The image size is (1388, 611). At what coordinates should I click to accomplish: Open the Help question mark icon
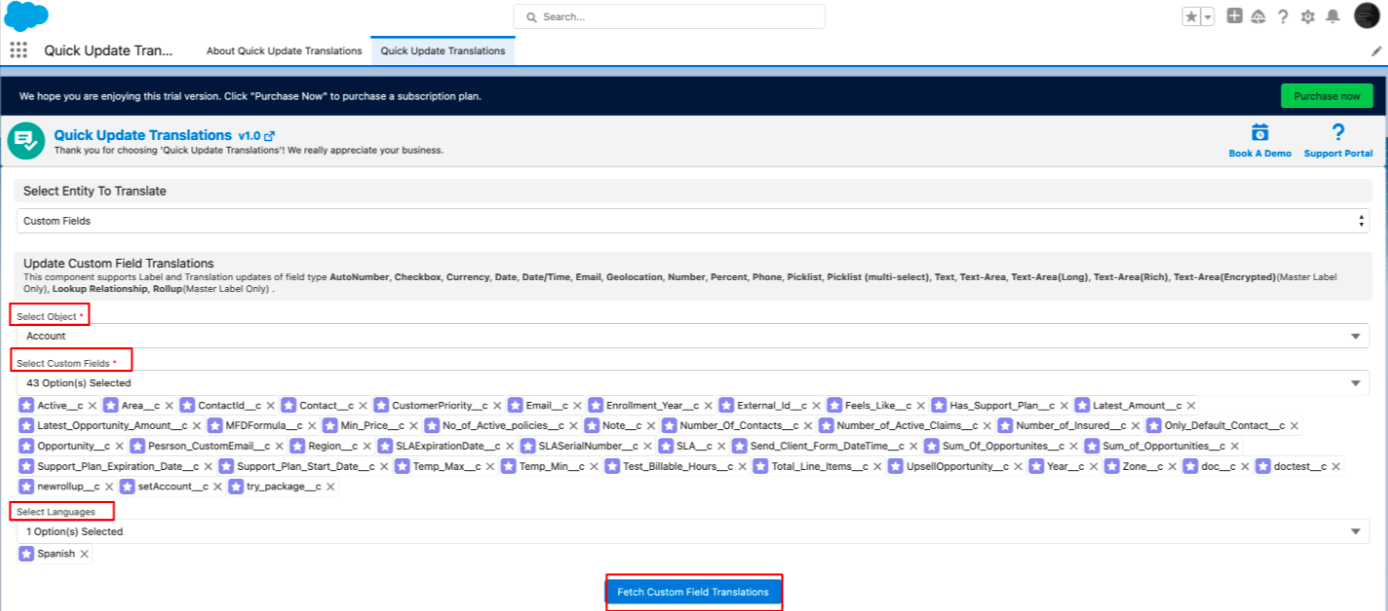[1283, 17]
